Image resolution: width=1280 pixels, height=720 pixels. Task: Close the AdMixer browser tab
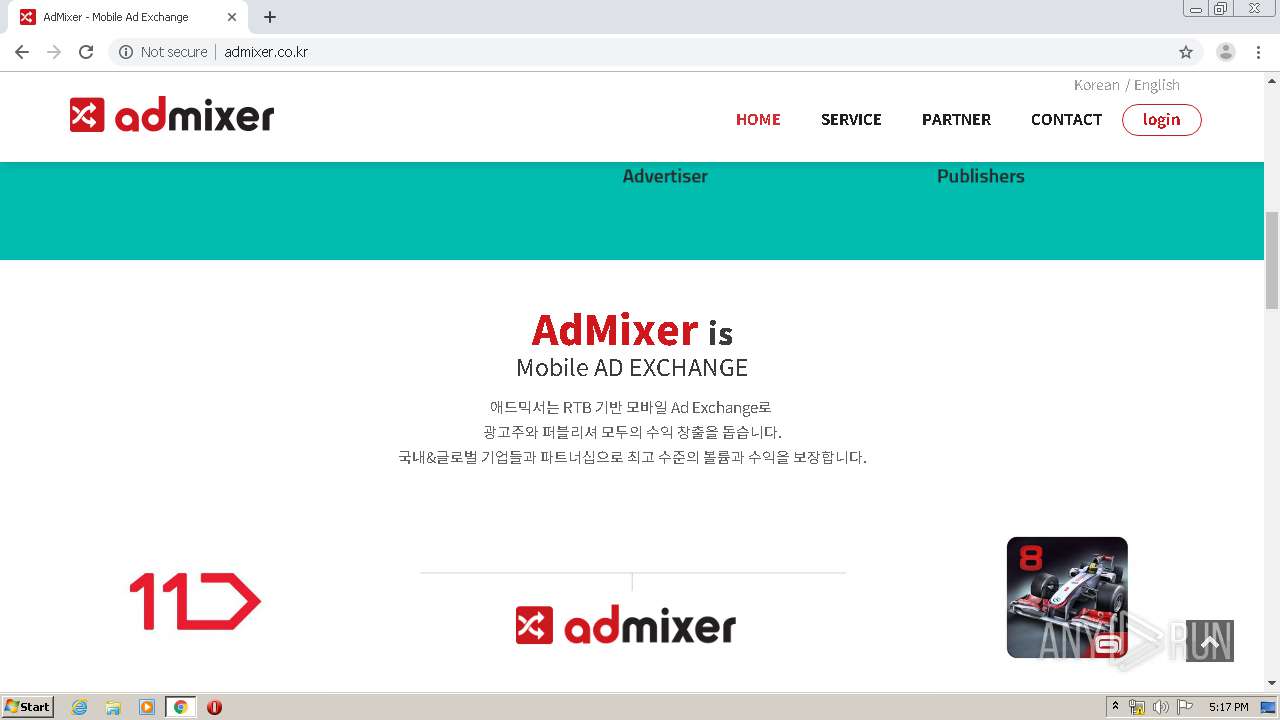[x=232, y=17]
